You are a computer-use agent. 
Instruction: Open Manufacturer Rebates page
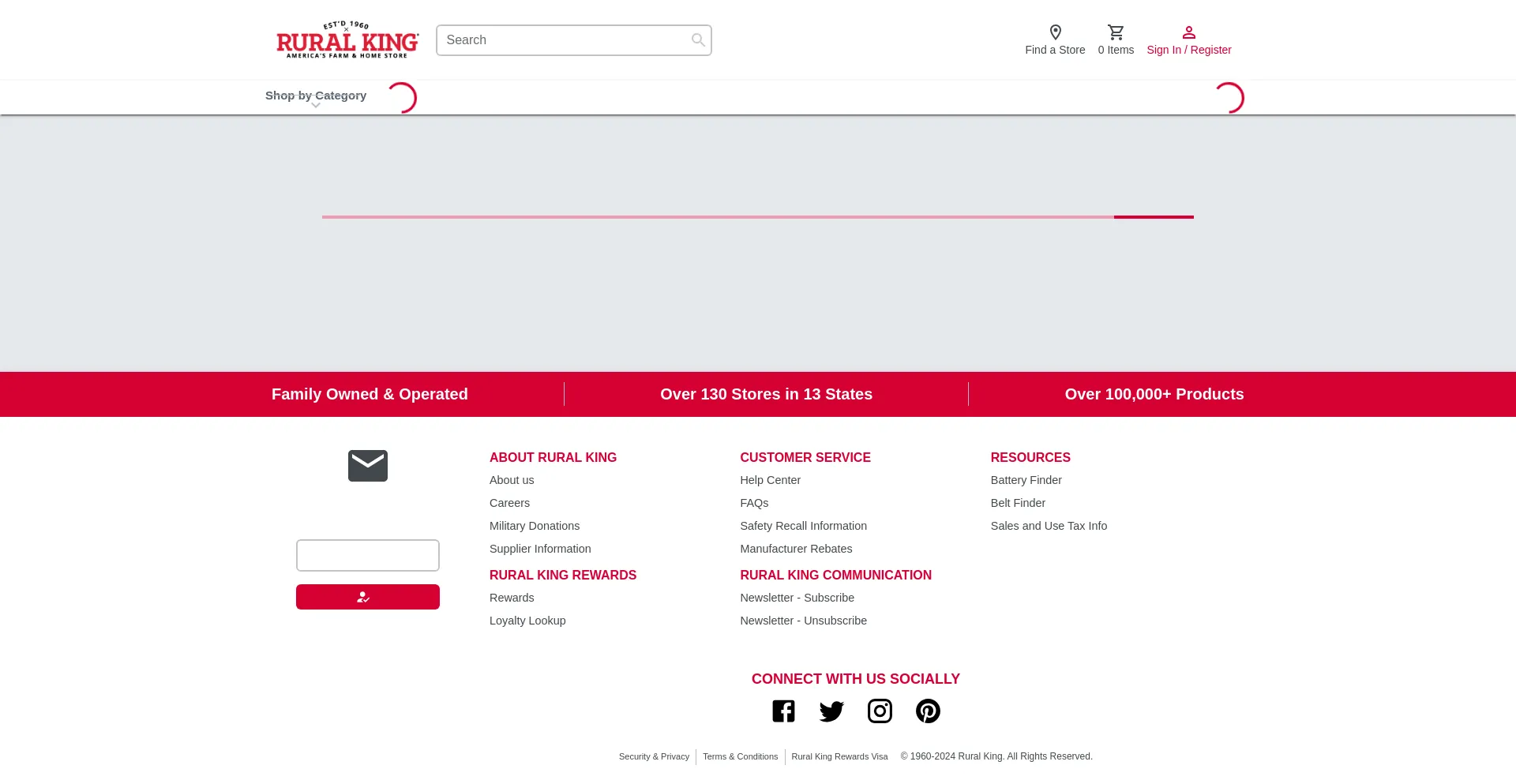[796, 549]
